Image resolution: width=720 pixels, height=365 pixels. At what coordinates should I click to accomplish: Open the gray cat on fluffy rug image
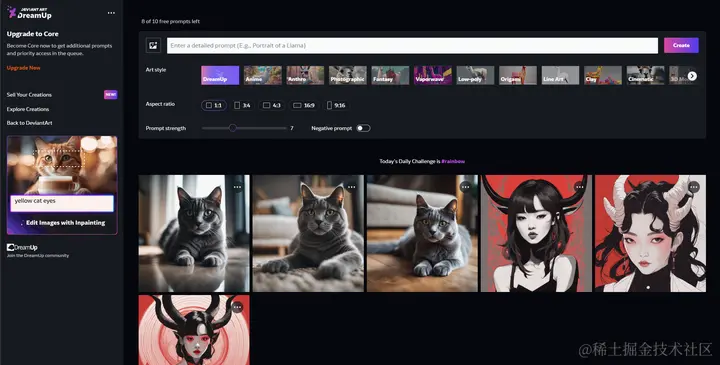coord(308,233)
